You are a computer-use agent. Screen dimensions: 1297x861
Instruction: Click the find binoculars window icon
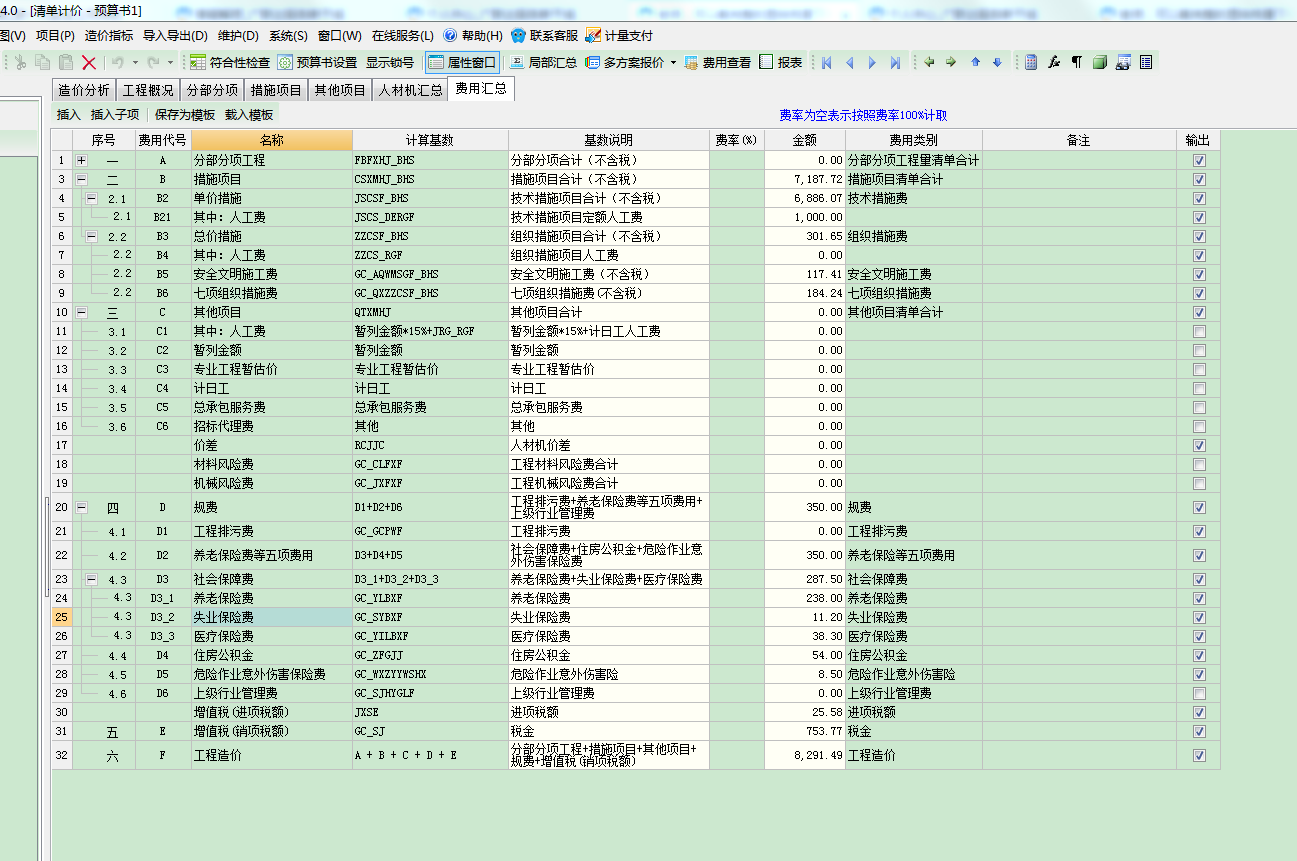pyautogui.click(x=1123, y=62)
